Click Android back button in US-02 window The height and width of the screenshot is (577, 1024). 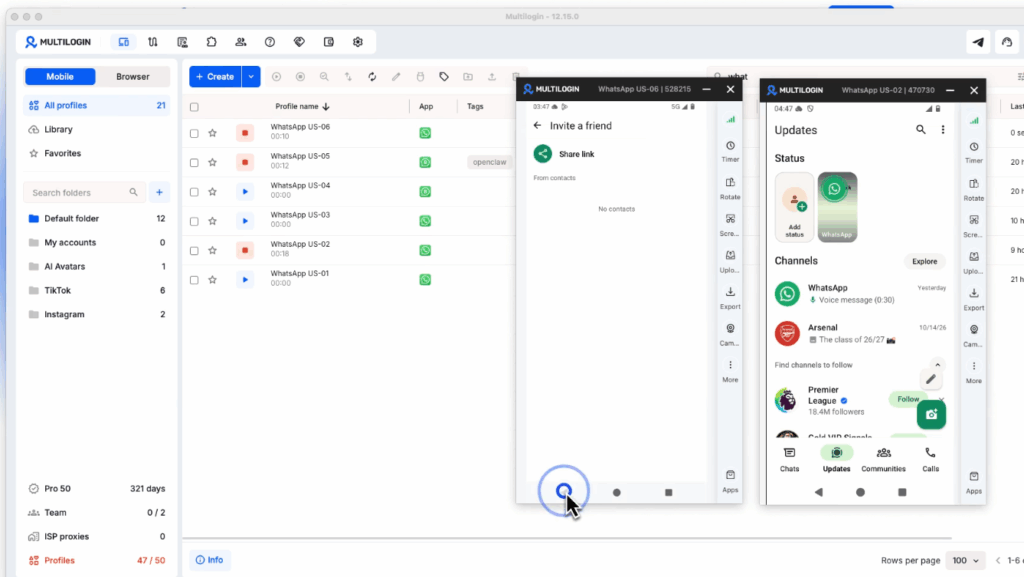click(818, 492)
